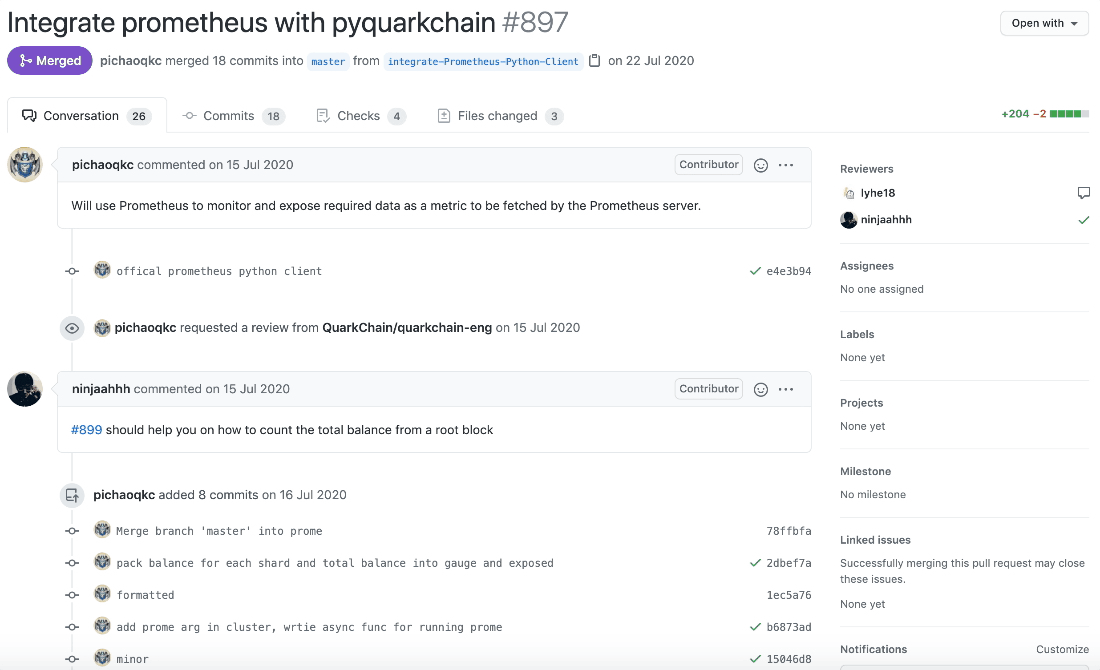Open commit 'pack balance for each shard' message

[x=335, y=563]
